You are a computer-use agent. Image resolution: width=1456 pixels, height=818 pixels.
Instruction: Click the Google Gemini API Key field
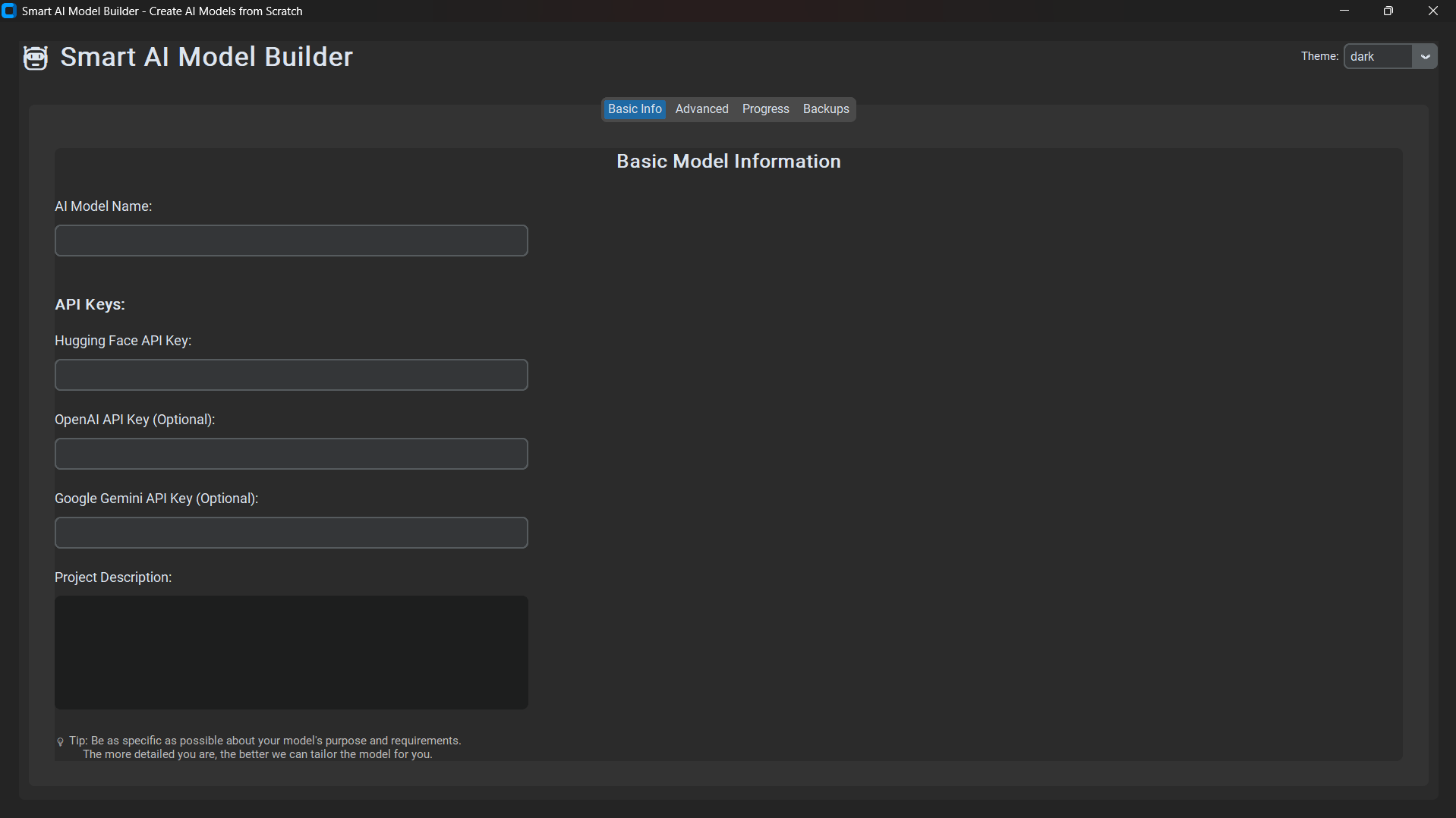(x=291, y=532)
